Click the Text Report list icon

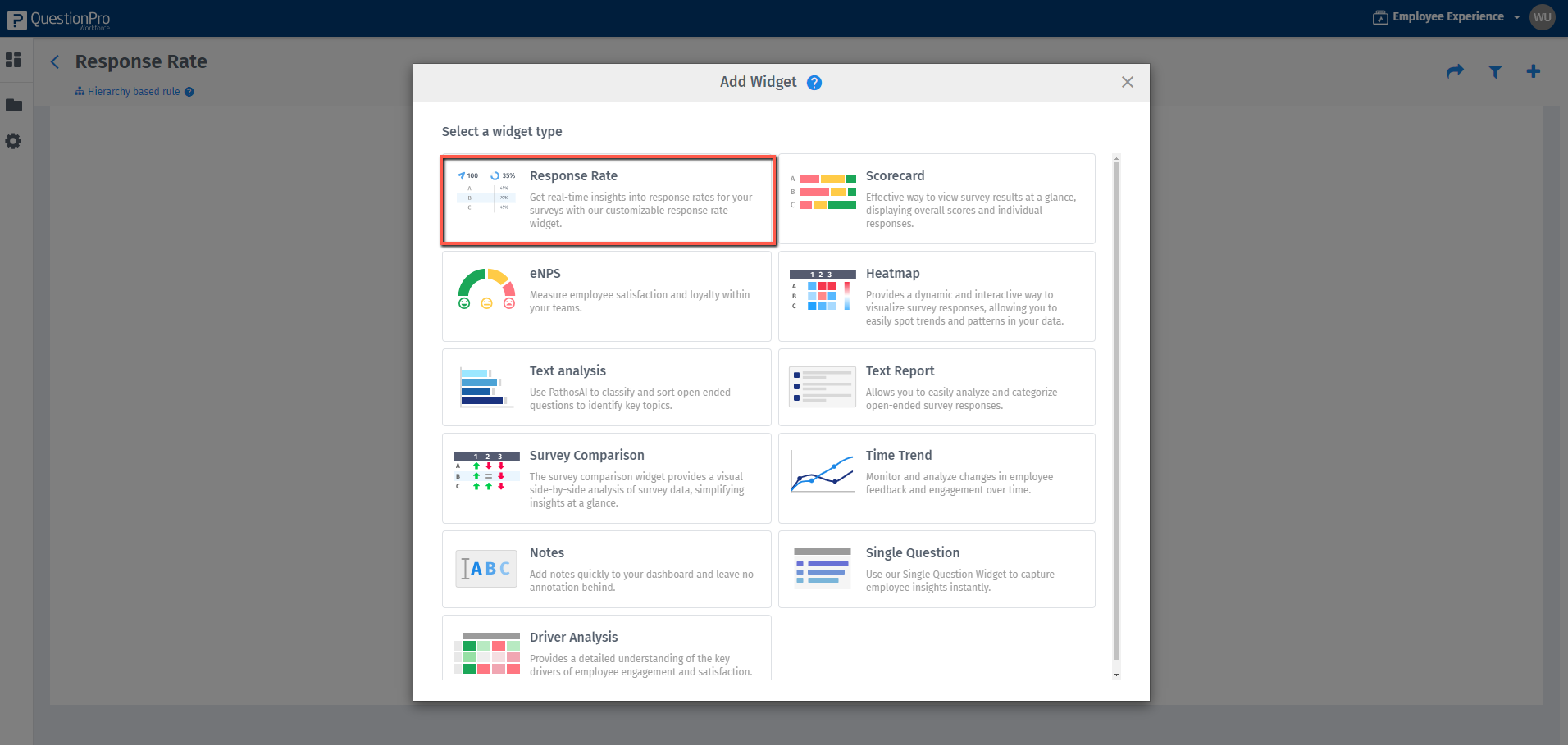click(823, 387)
